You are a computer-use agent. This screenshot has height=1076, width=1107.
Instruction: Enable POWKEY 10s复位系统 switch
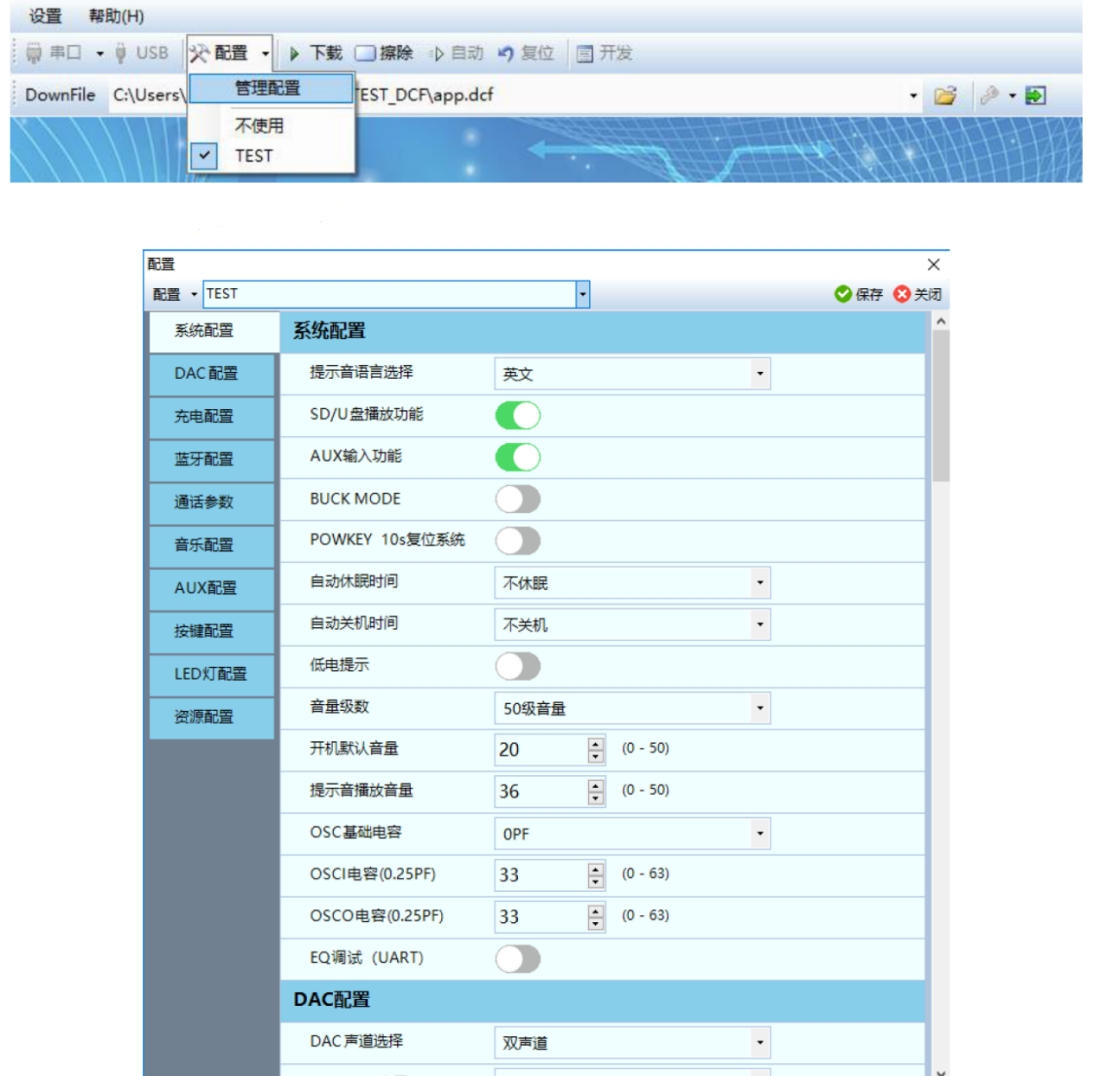[518, 541]
